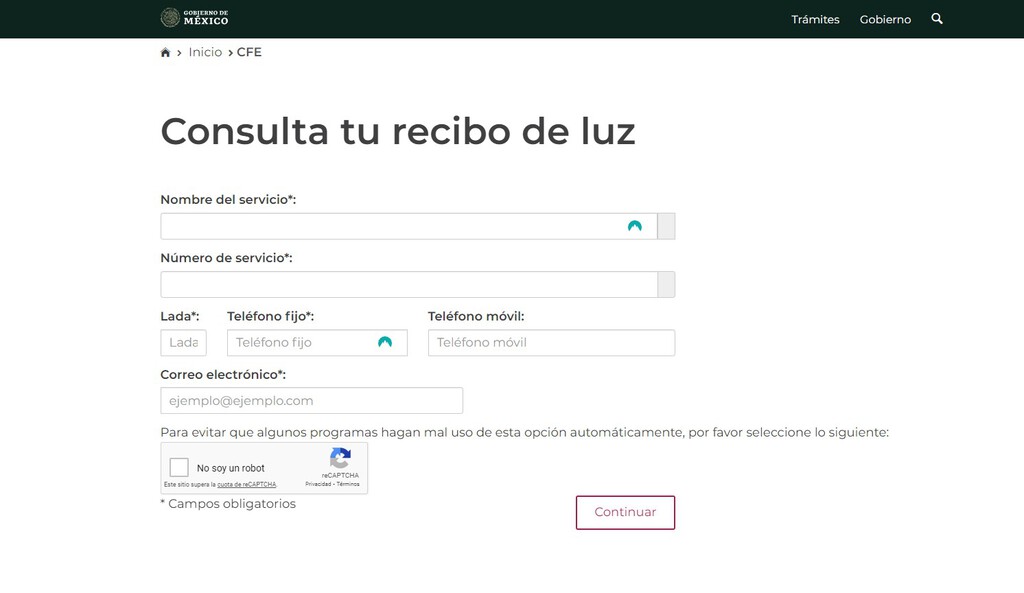1024x593 pixels.
Task: Navigate to Inicio via the breadcrumb
Action: 204,51
